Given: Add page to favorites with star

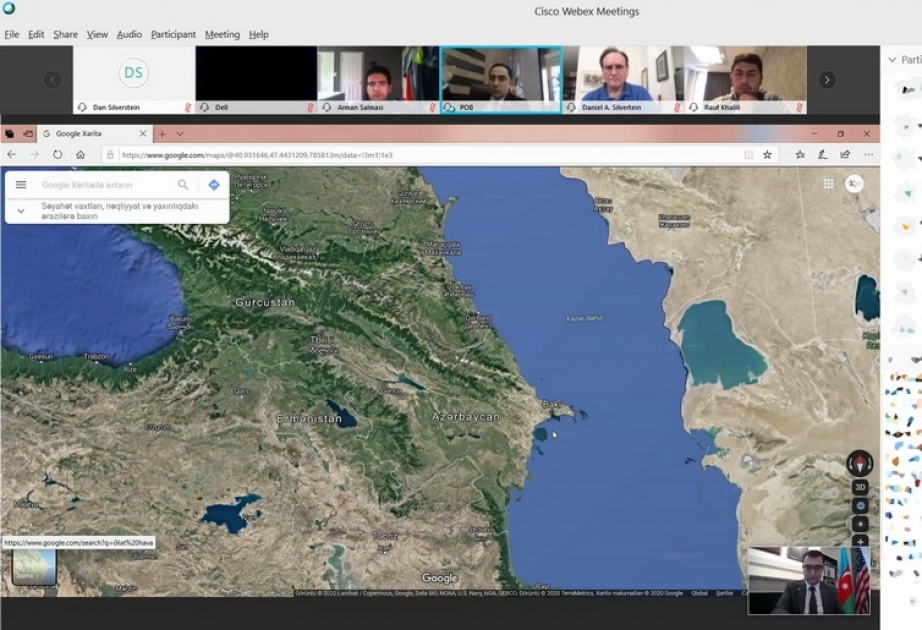Looking at the screenshot, I should point(767,155).
